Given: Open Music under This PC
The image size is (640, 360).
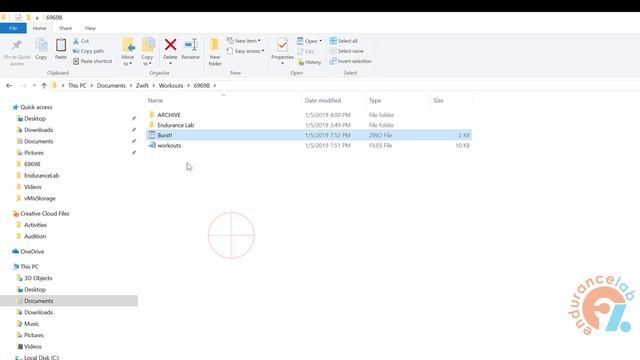Looking at the screenshot, I should [28, 324].
